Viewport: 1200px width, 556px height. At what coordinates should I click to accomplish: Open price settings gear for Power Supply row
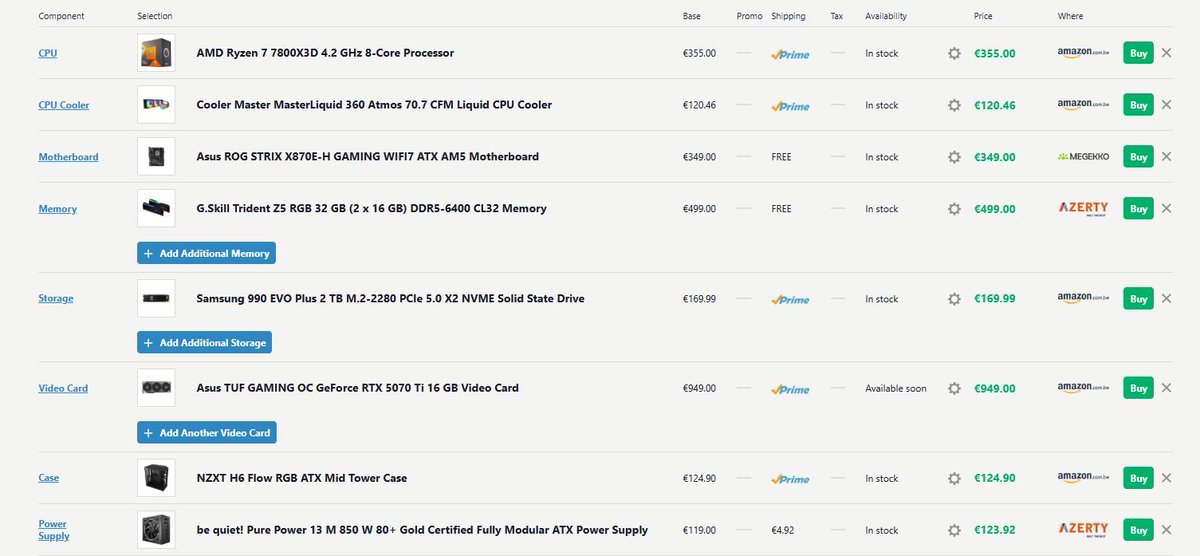[x=954, y=530]
